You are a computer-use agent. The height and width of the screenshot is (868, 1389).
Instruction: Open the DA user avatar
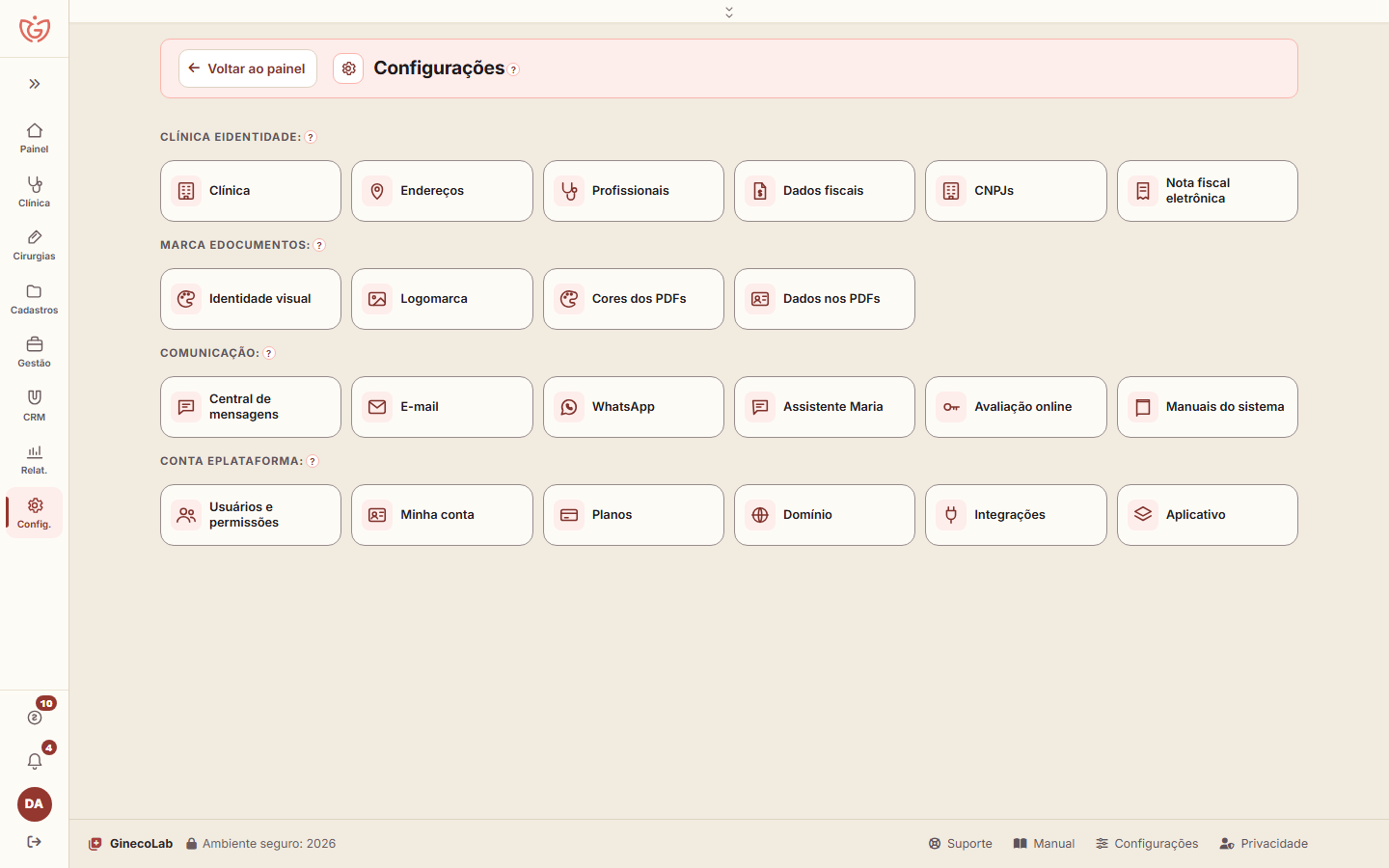pyautogui.click(x=35, y=803)
